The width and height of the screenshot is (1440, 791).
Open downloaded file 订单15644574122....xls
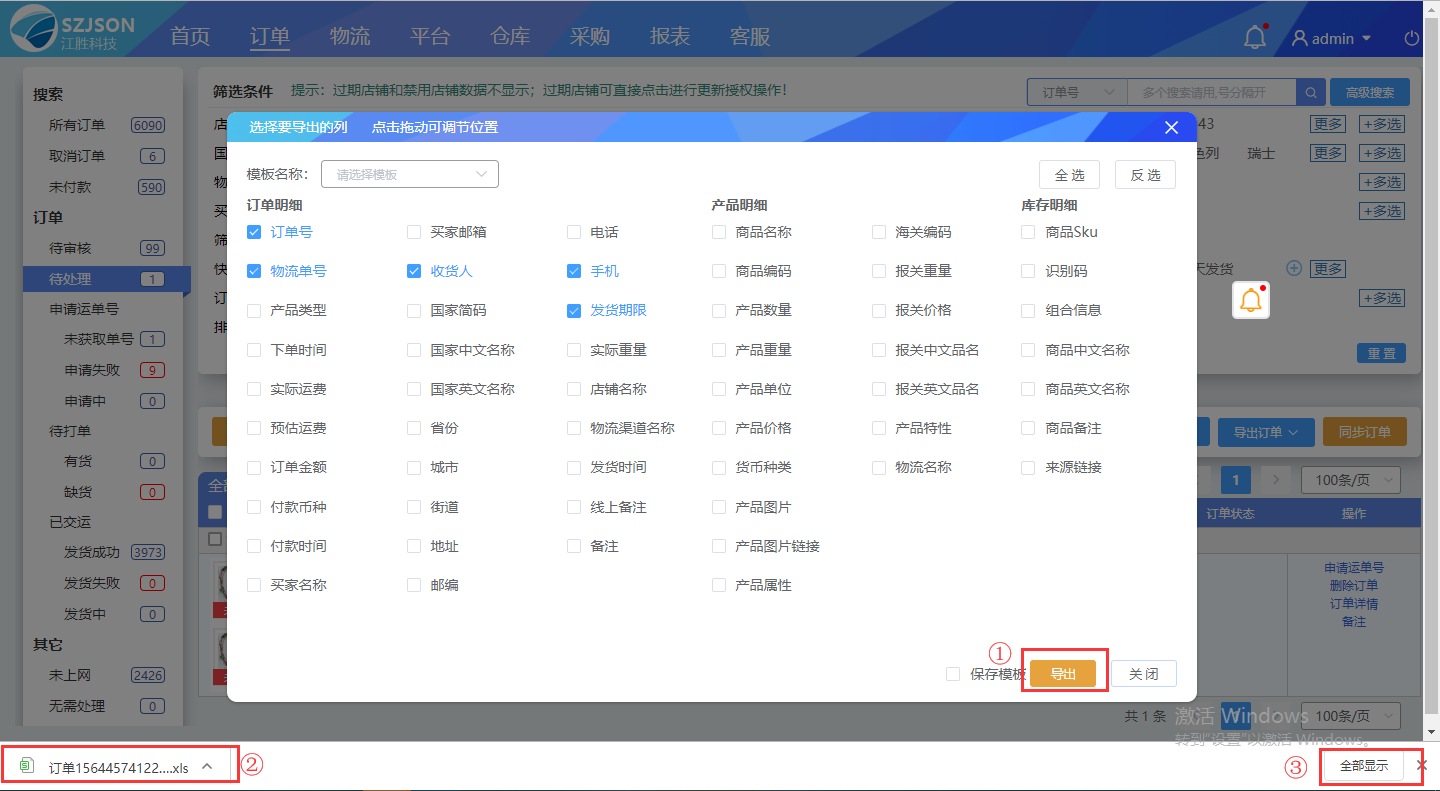118,768
